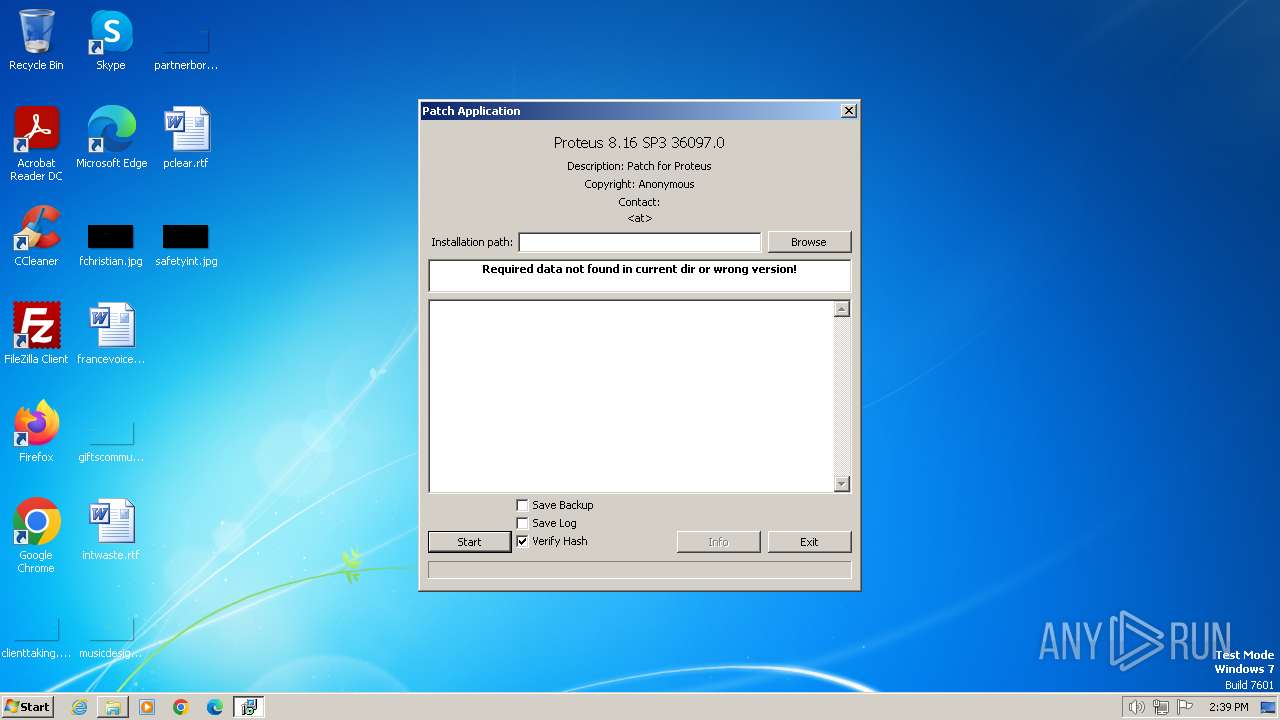1280x720 pixels.
Task: Select the francevoice document icon
Action: pyautogui.click(x=111, y=334)
